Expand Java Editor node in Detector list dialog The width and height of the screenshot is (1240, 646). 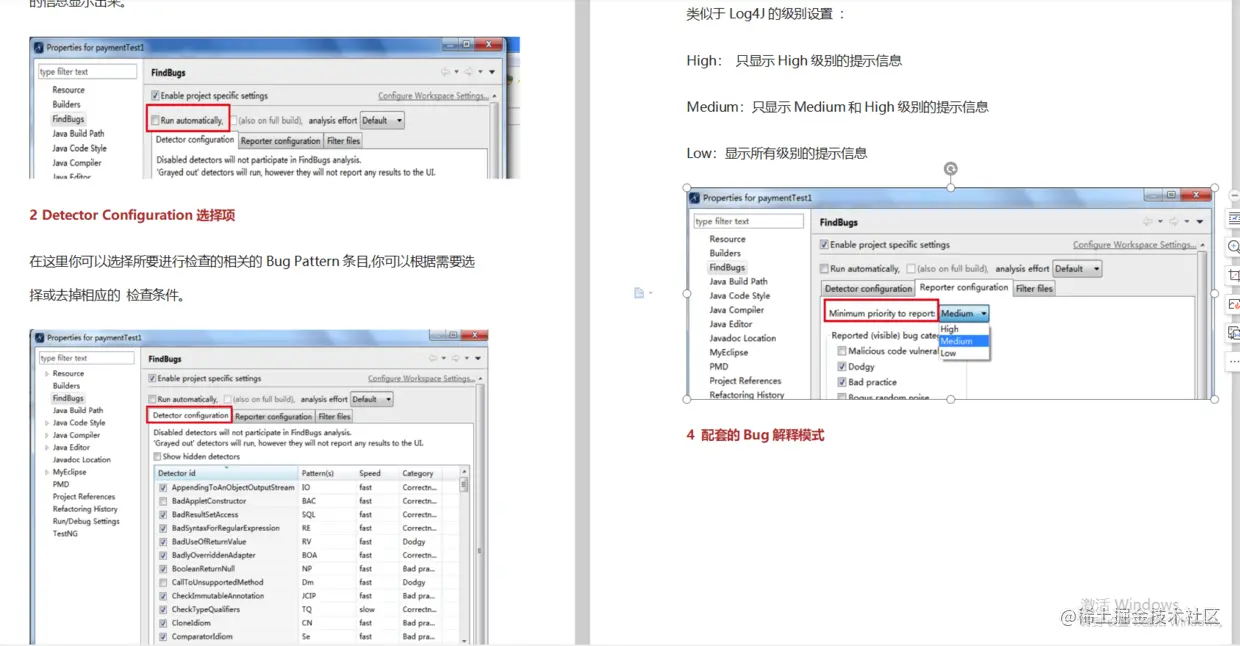click(46, 447)
